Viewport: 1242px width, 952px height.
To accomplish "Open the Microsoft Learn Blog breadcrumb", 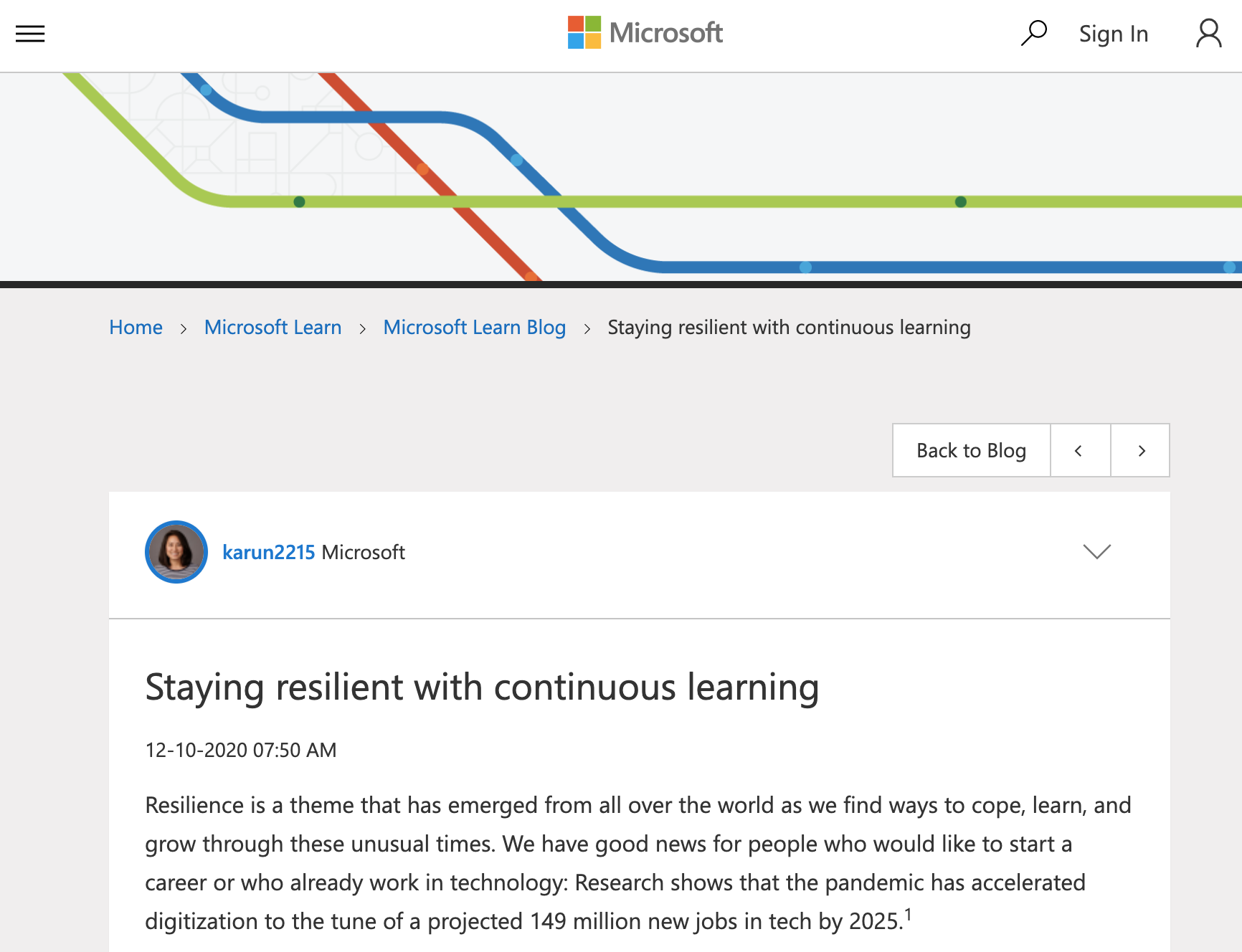I will pos(474,328).
